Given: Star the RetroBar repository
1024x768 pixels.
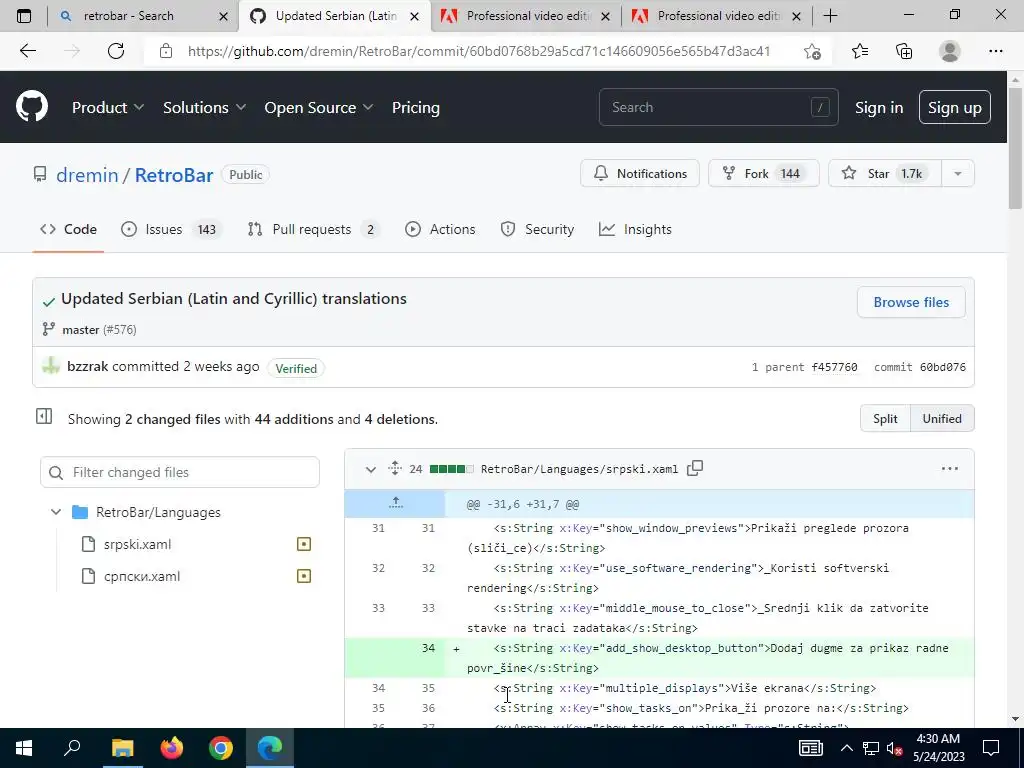Looking at the screenshot, I should click(x=885, y=174).
